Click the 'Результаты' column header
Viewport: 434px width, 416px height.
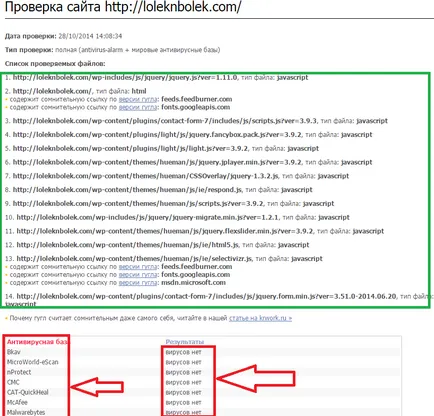point(185,342)
